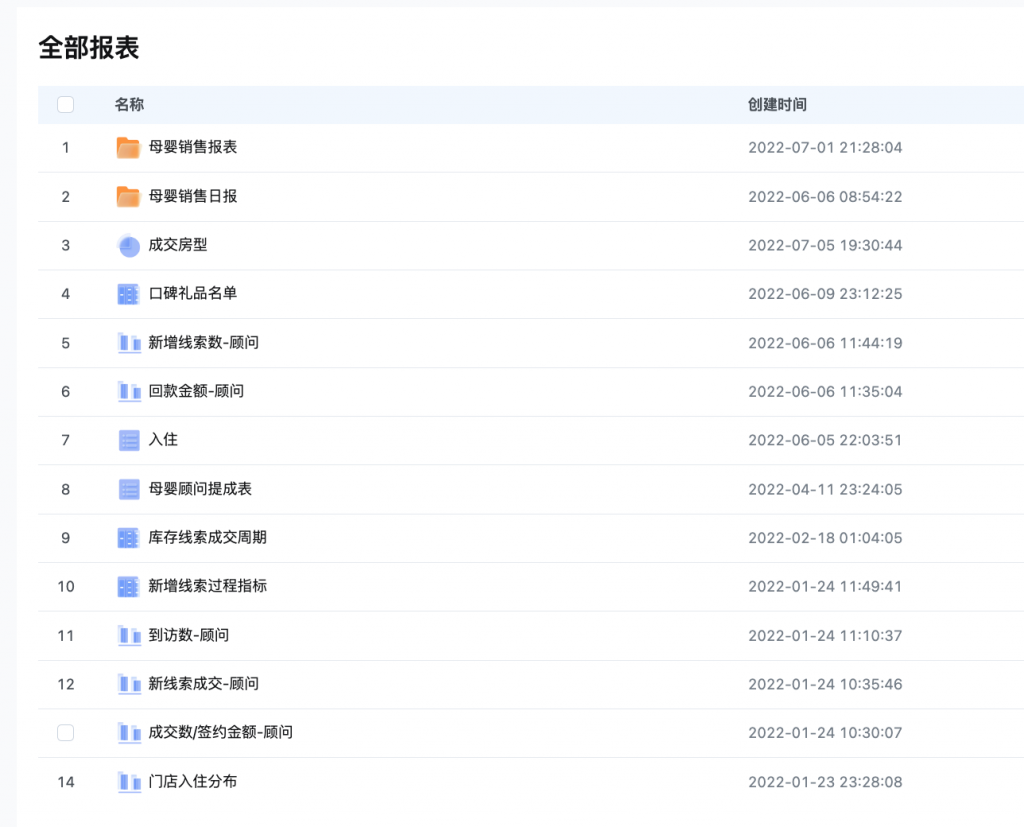Image resolution: width=1024 pixels, height=827 pixels.
Task: Open the 新增线索过程指标 report
Action: 207,586
